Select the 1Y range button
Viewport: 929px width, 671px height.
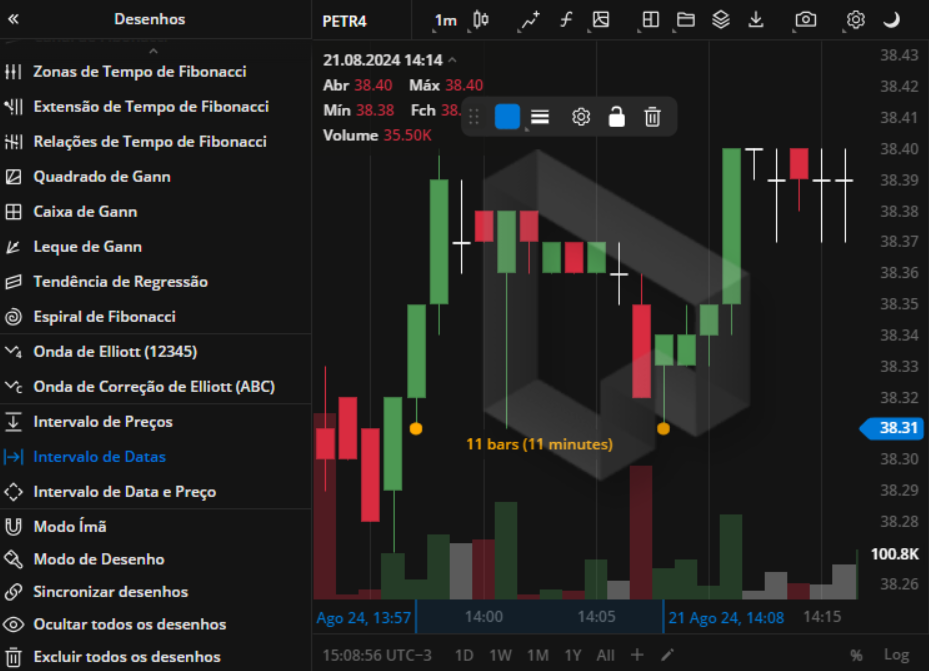click(x=573, y=656)
